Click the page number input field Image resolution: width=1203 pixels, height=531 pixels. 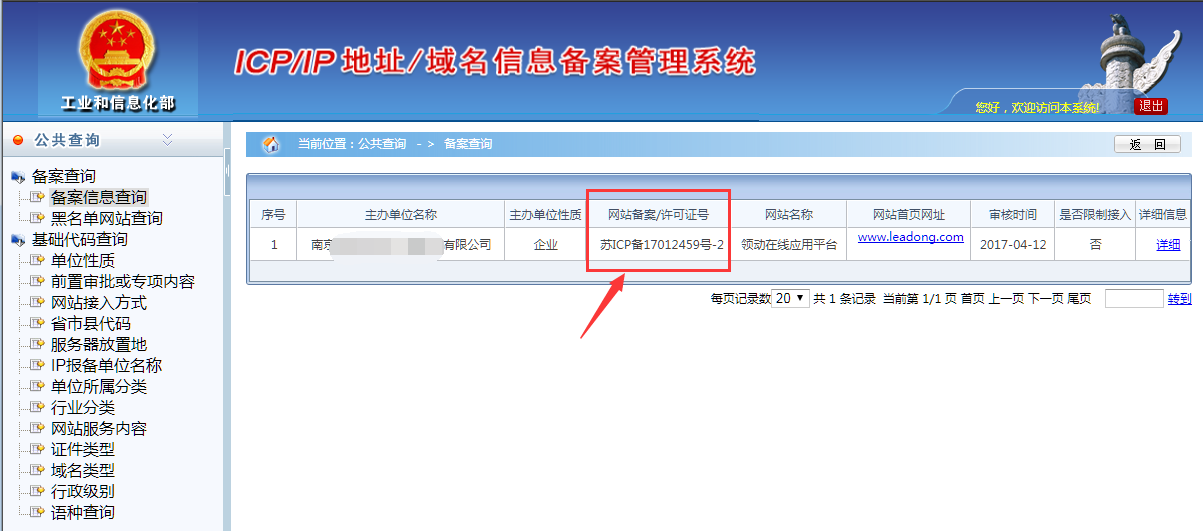coord(1134,298)
